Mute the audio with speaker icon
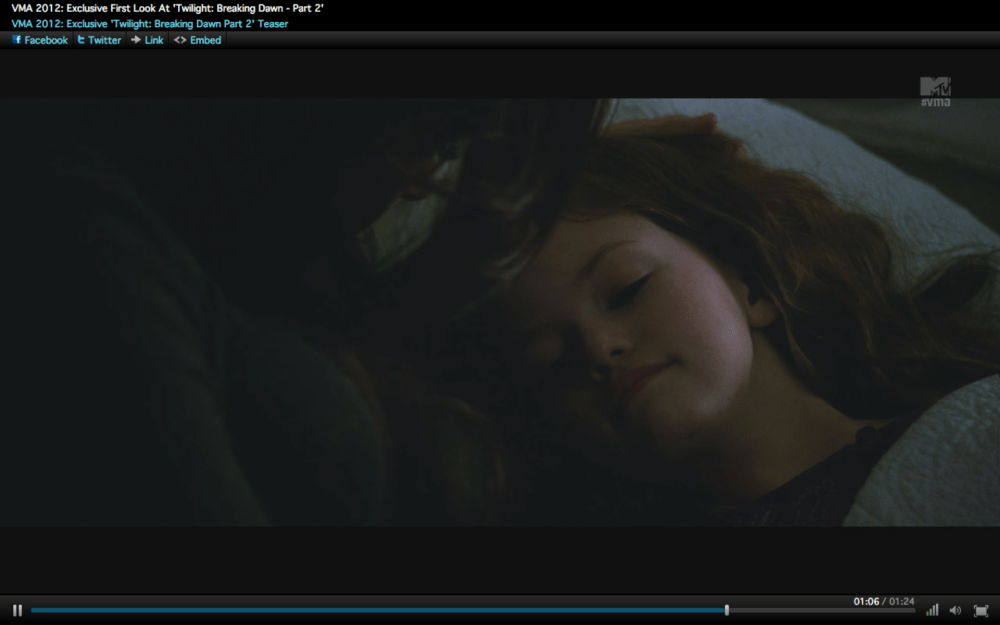1000x625 pixels. [x=955, y=610]
